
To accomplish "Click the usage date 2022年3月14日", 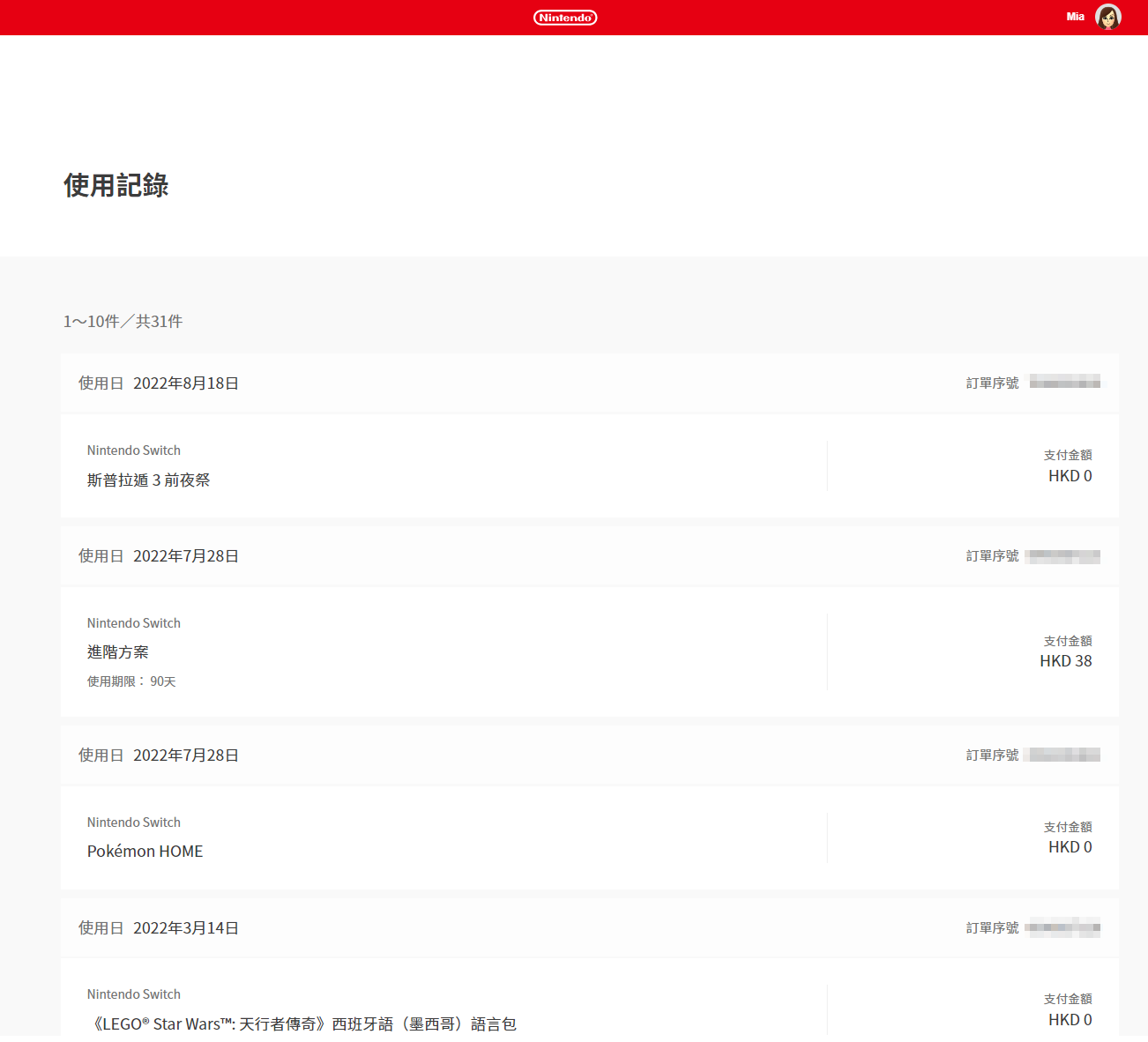I will click(x=186, y=928).
